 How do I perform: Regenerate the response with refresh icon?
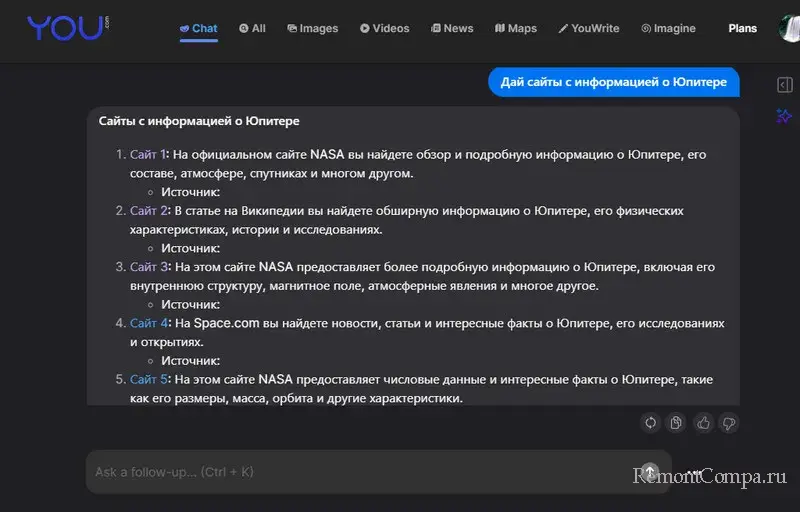650,423
